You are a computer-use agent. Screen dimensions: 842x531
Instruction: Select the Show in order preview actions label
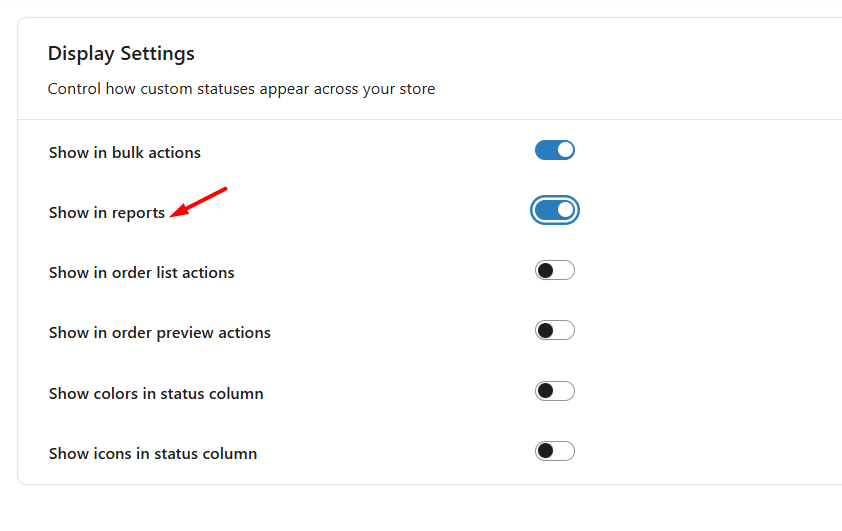160,333
